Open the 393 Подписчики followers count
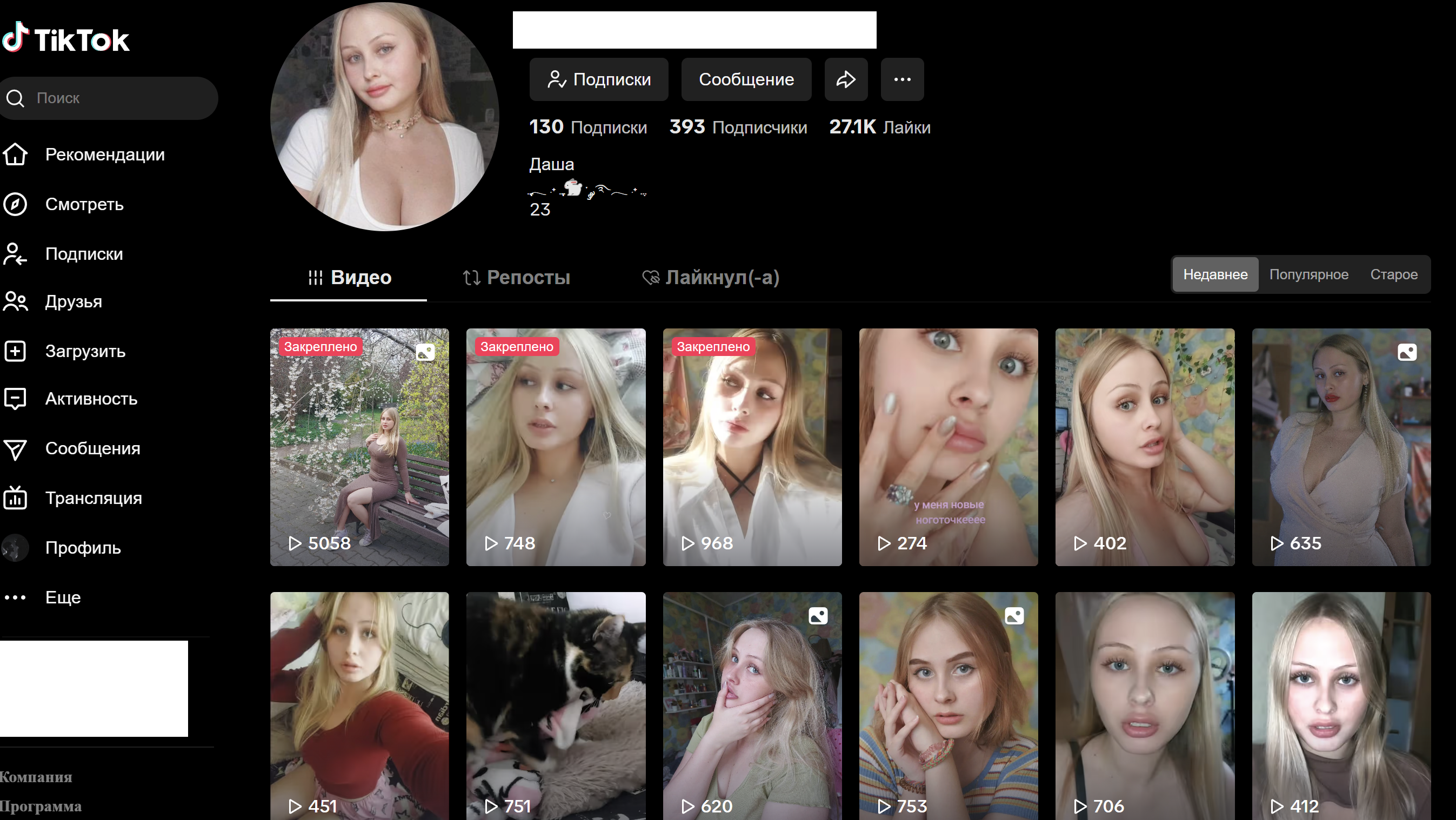The image size is (1456, 820). [x=738, y=127]
